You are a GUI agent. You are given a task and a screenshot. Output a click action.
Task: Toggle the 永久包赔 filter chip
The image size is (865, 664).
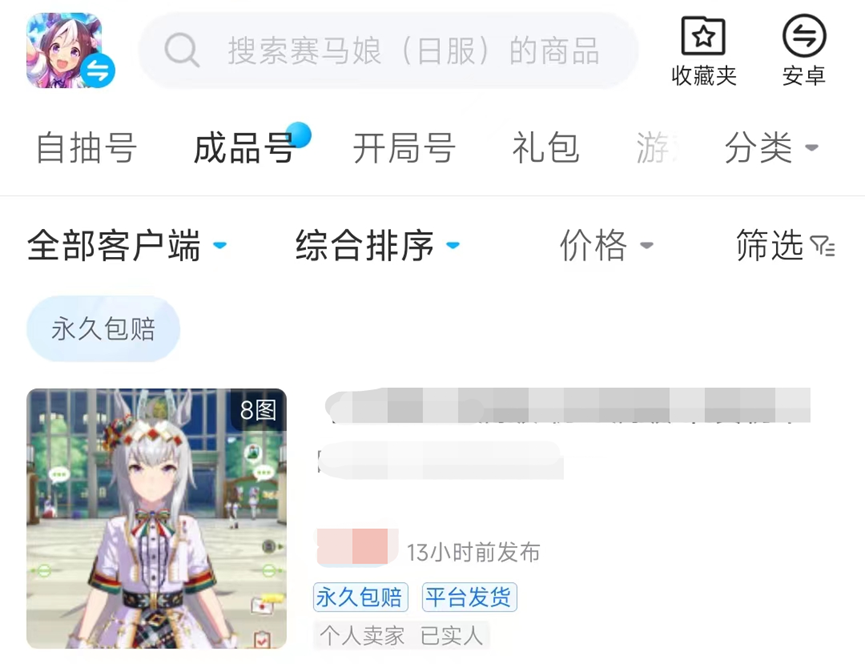(x=103, y=329)
